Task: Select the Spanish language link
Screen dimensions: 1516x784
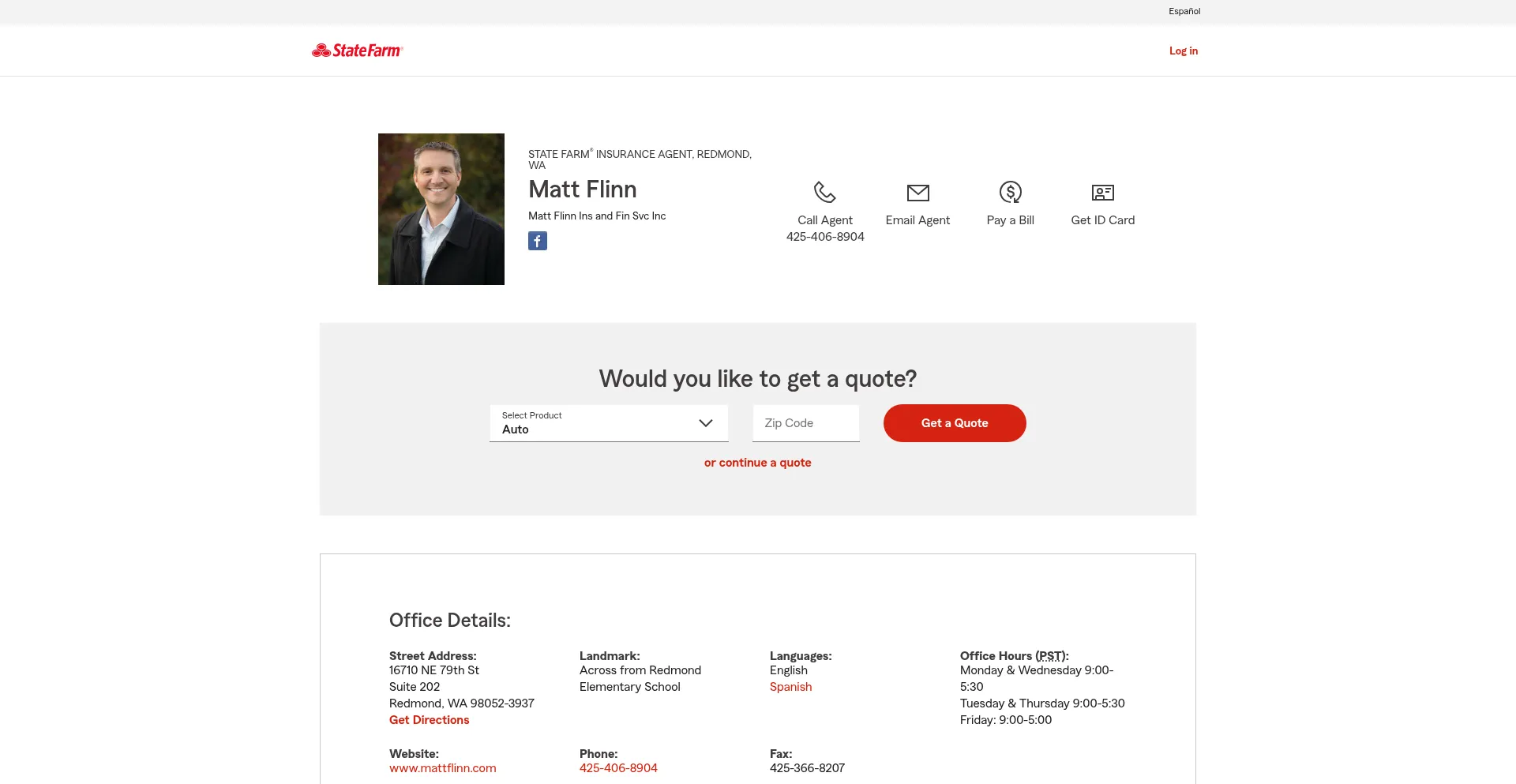Action: click(x=790, y=687)
